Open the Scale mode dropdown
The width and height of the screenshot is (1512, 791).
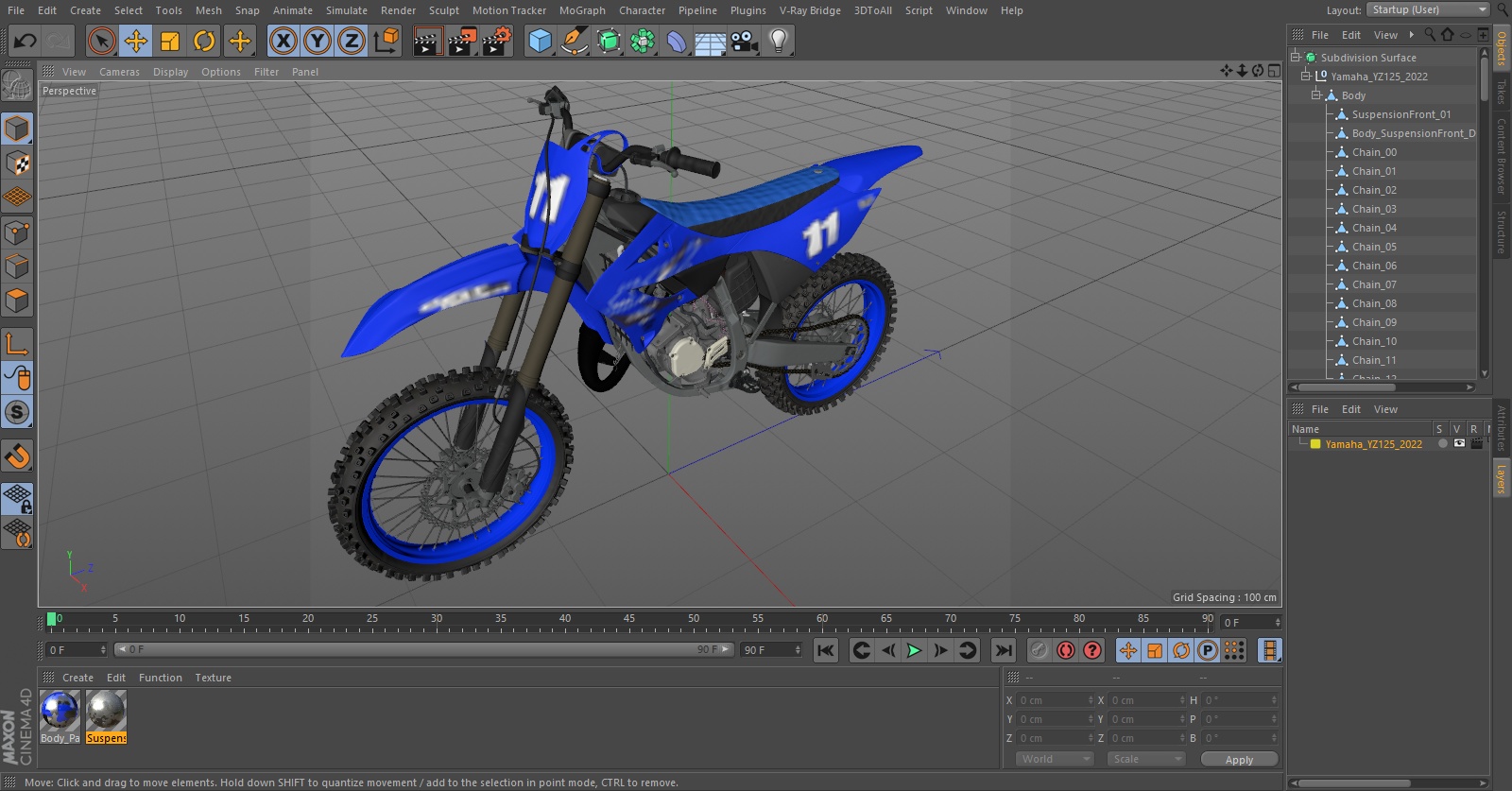coord(1146,759)
